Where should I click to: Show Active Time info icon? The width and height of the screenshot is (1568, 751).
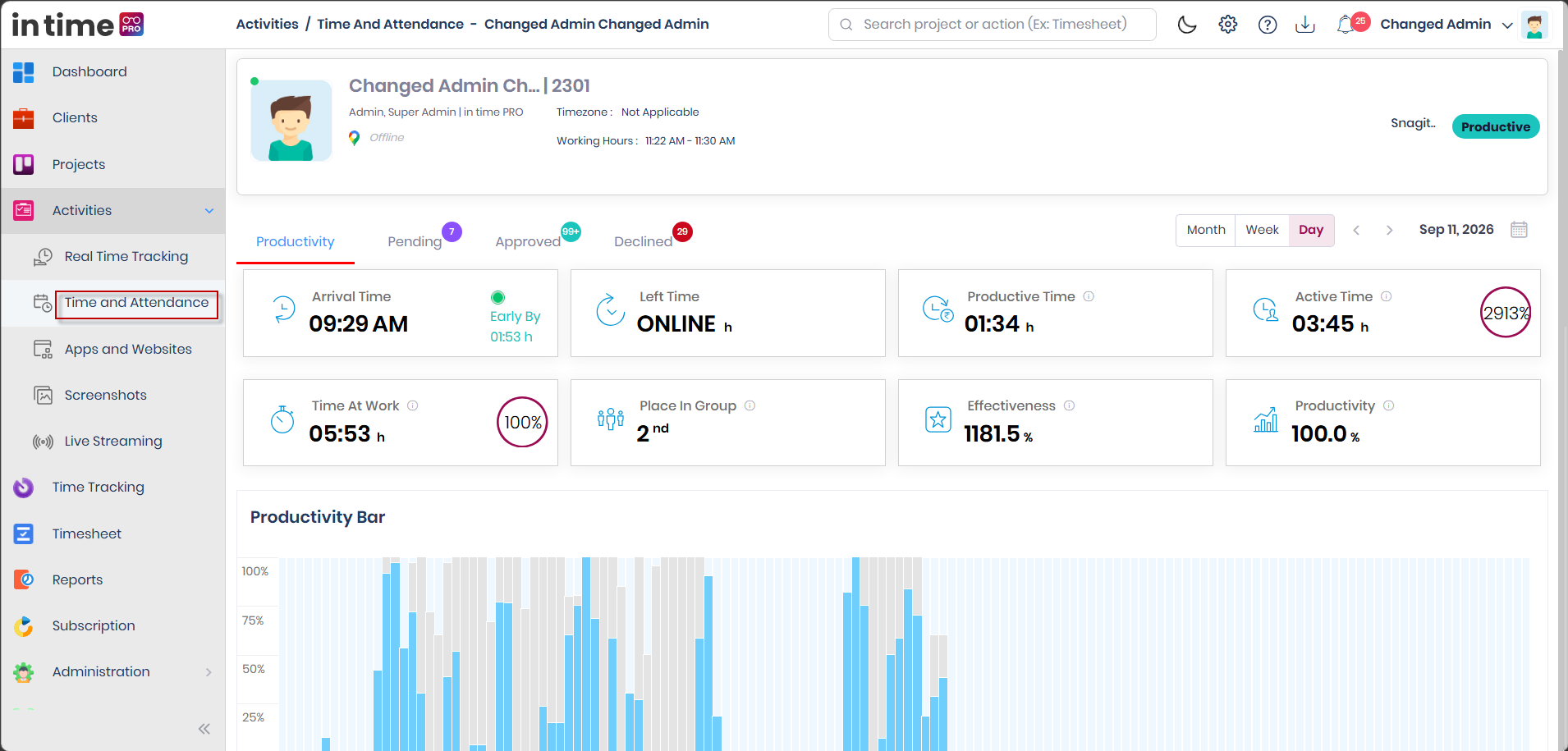(1386, 296)
